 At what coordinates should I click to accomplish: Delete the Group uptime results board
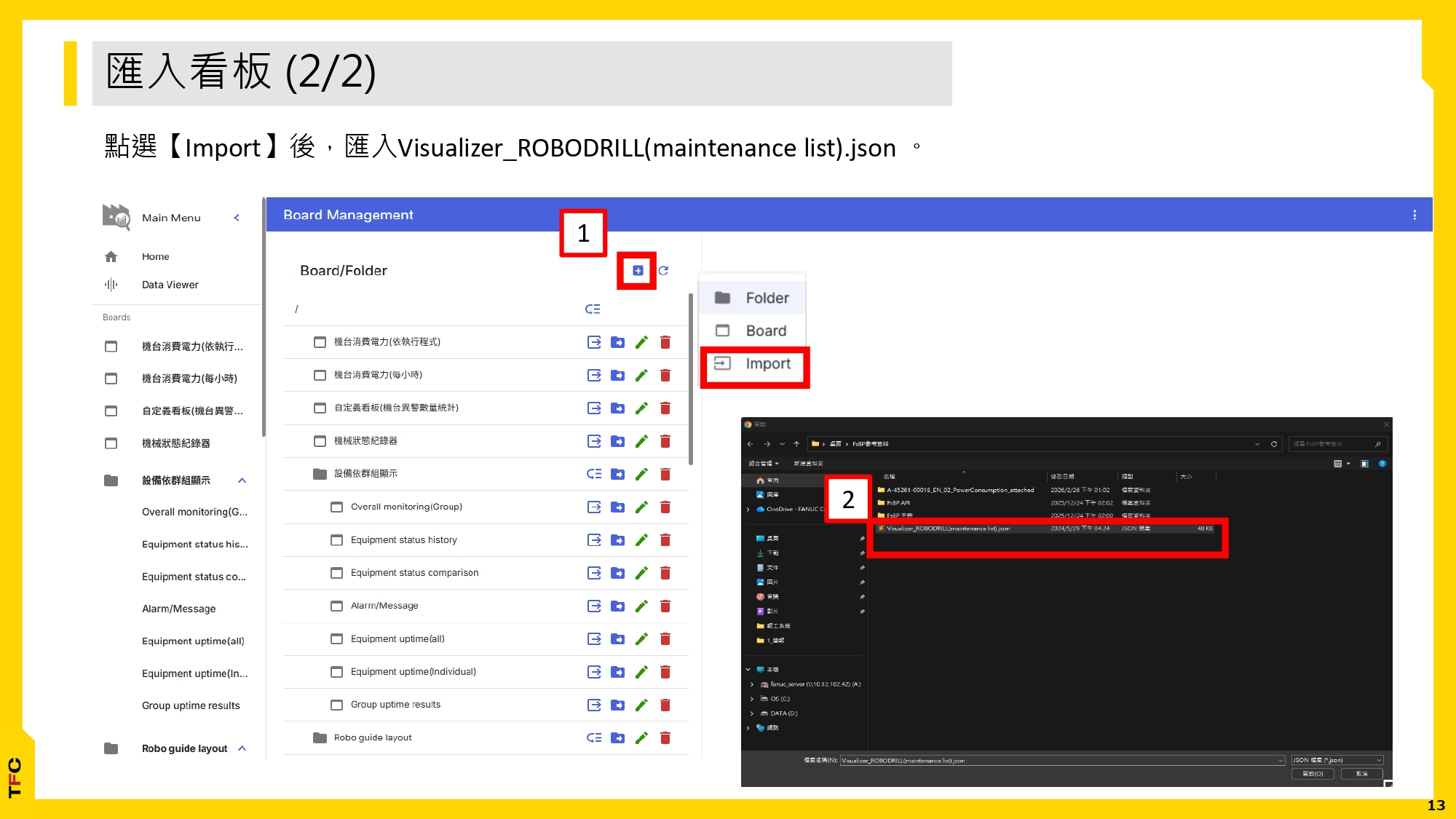tap(665, 705)
